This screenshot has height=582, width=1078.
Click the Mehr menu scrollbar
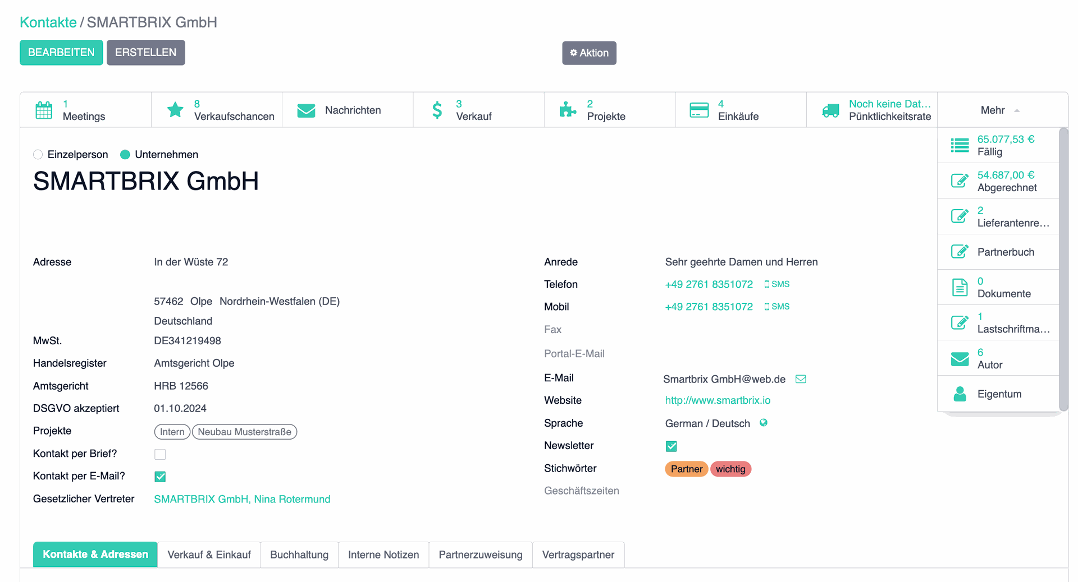pyautogui.click(x=1064, y=268)
